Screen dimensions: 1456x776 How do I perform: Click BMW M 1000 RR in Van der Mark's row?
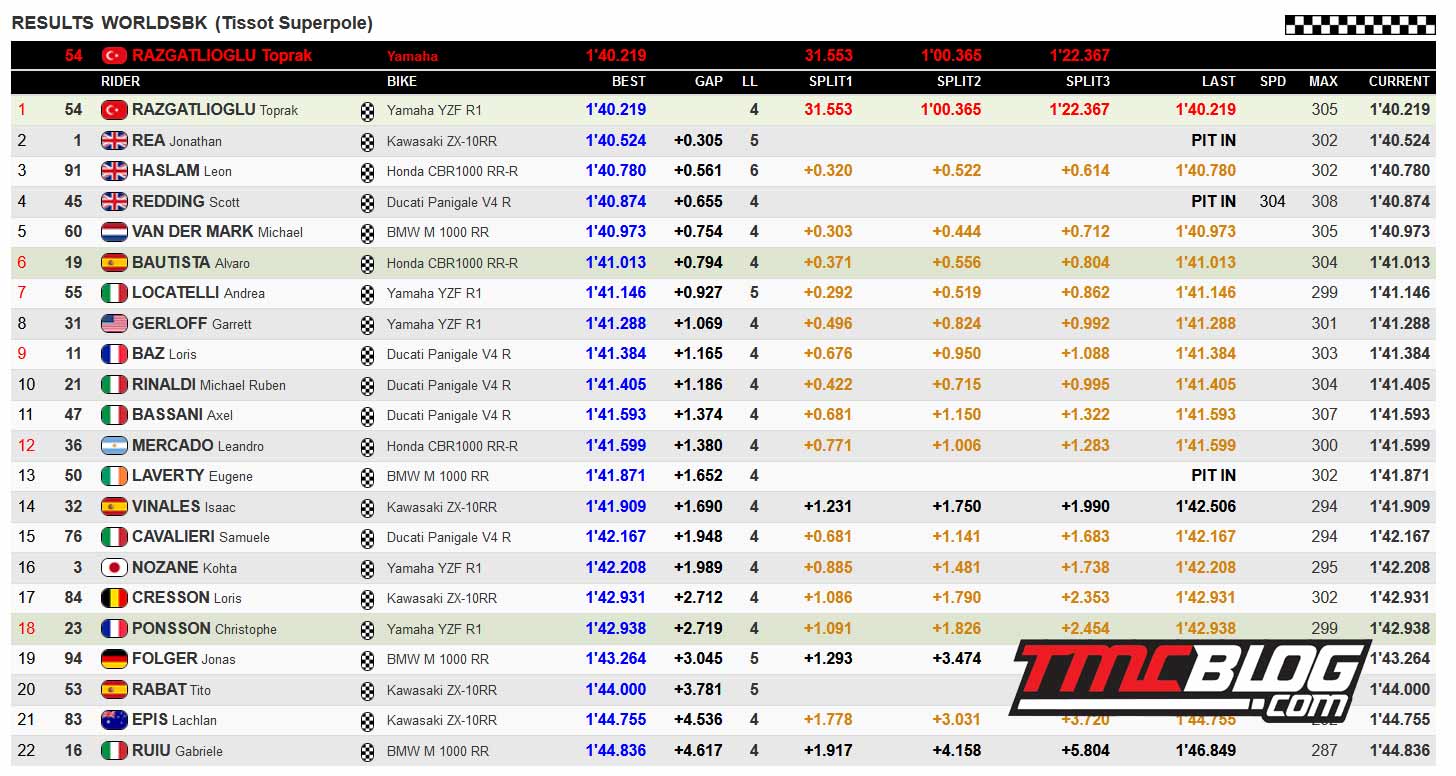438,232
